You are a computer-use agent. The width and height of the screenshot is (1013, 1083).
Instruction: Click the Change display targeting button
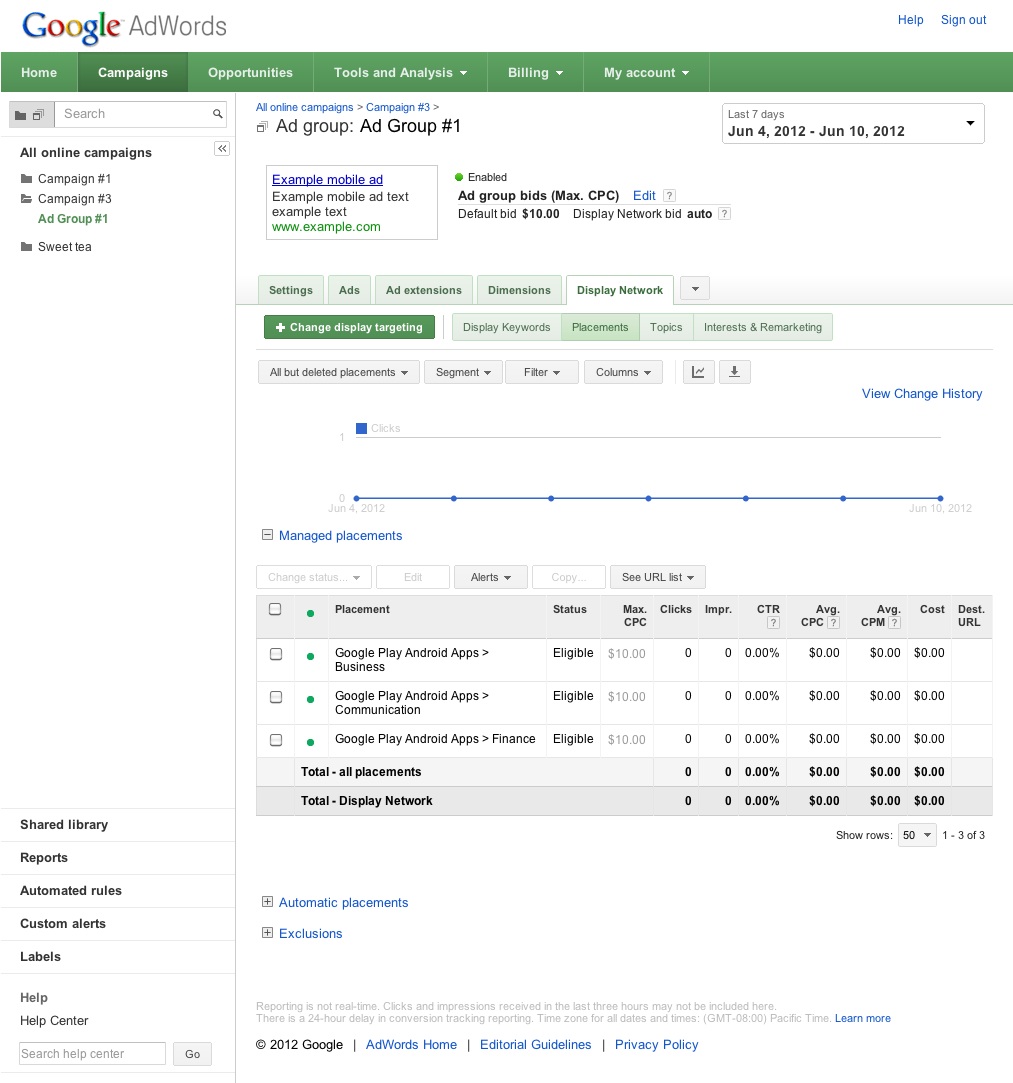coord(349,327)
